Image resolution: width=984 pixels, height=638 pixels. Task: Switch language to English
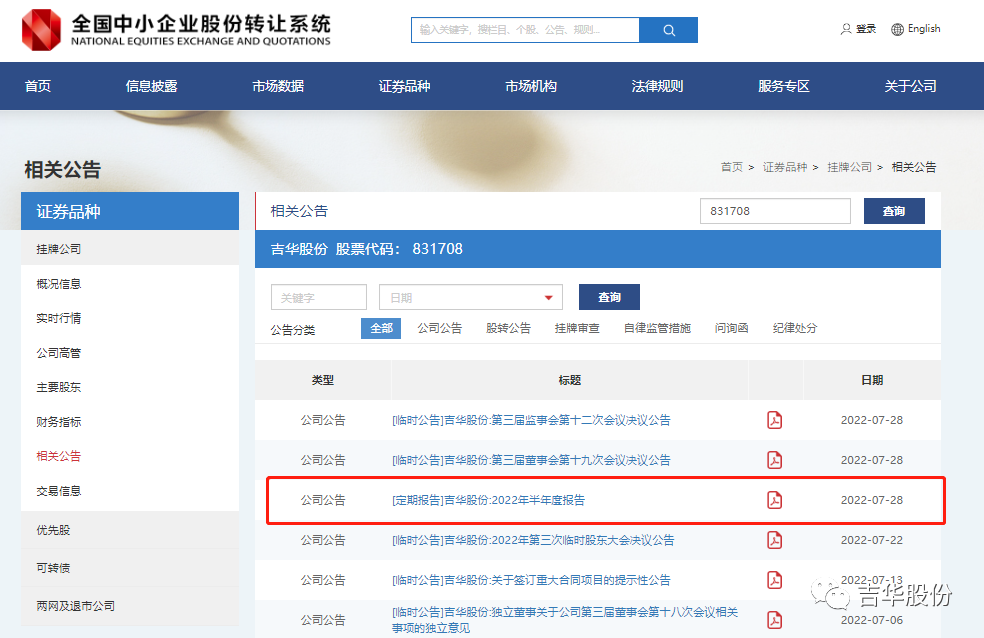pyautogui.click(x=916, y=29)
